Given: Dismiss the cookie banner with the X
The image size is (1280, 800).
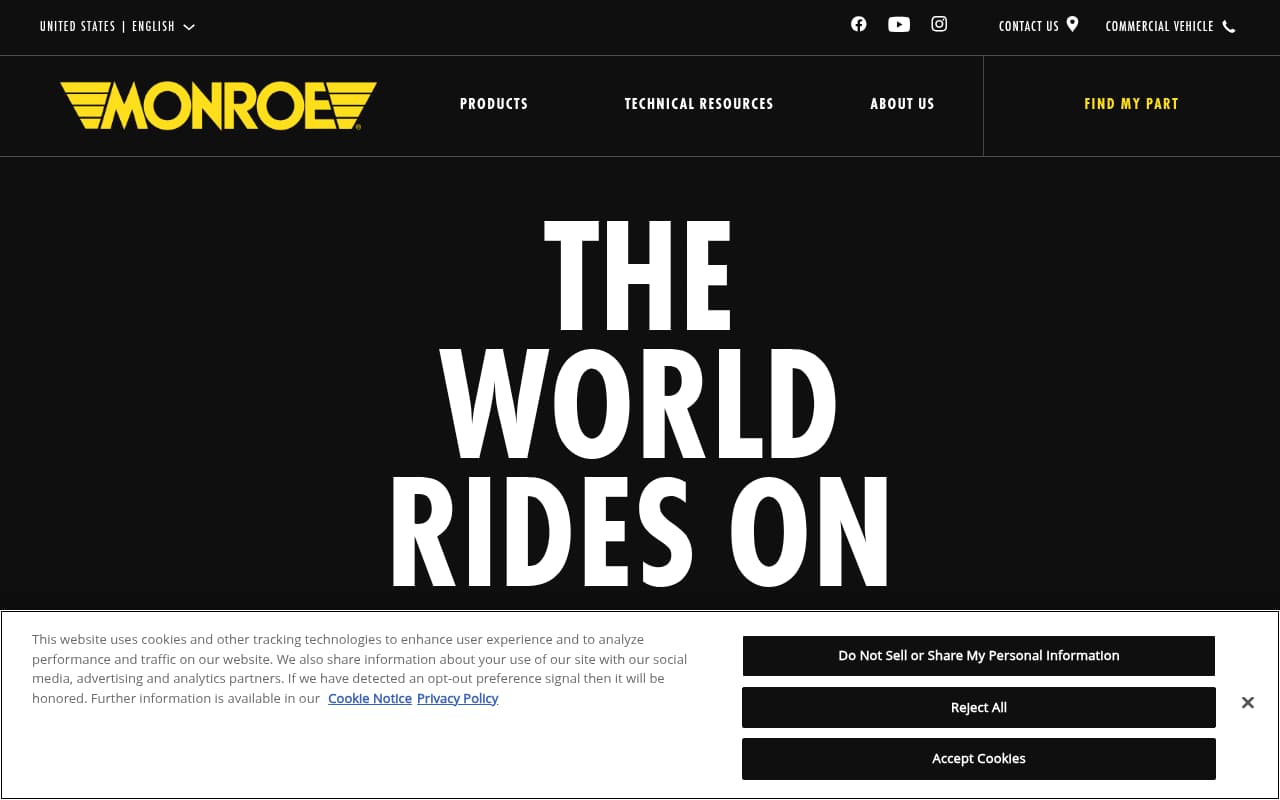Looking at the screenshot, I should click(x=1247, y=702).
